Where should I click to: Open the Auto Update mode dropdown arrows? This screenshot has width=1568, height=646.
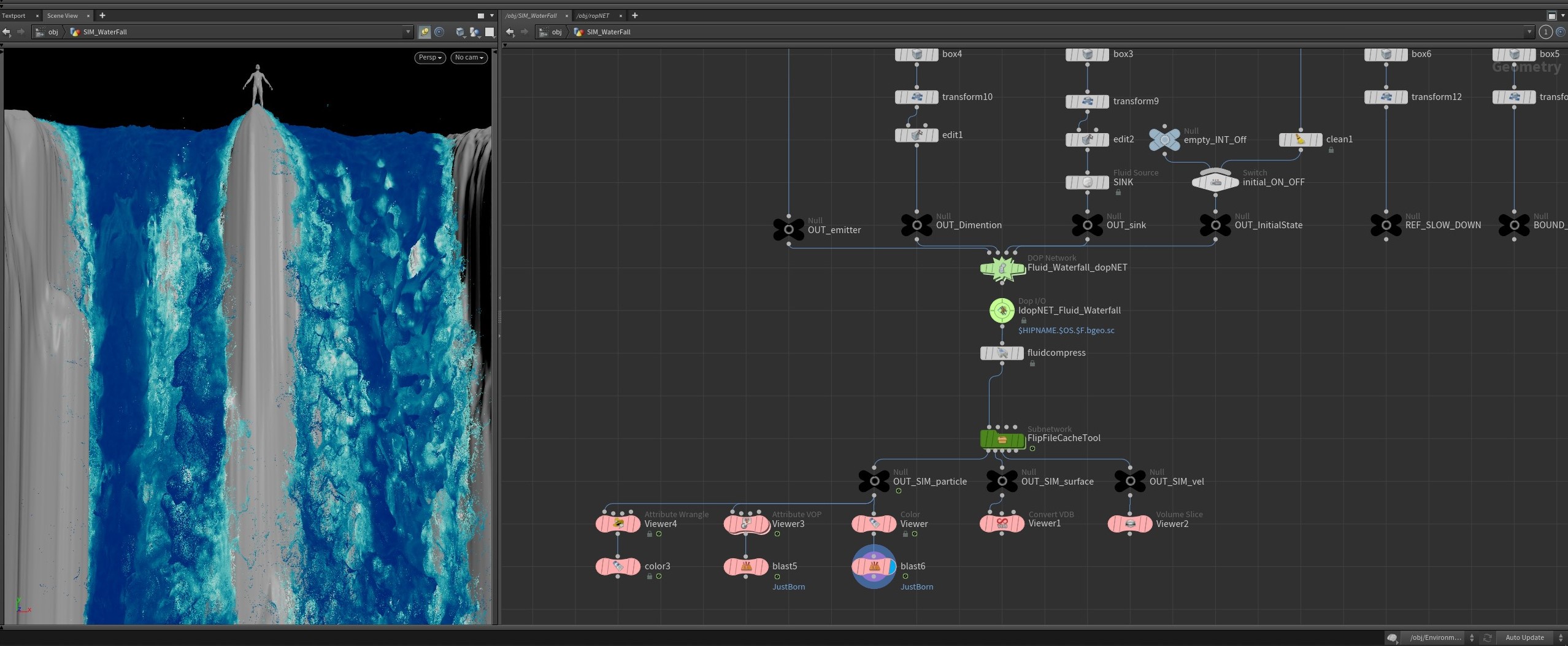tap(1561, 638)
